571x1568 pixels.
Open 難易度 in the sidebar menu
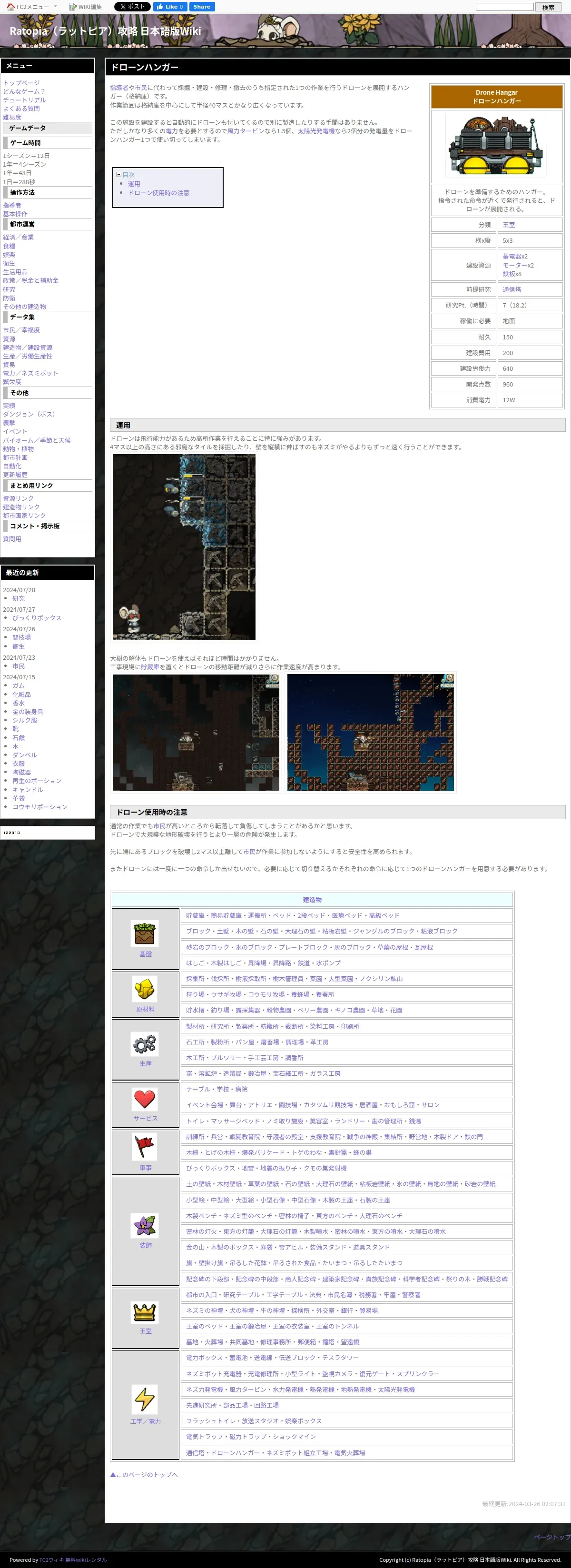click(12, 117)
